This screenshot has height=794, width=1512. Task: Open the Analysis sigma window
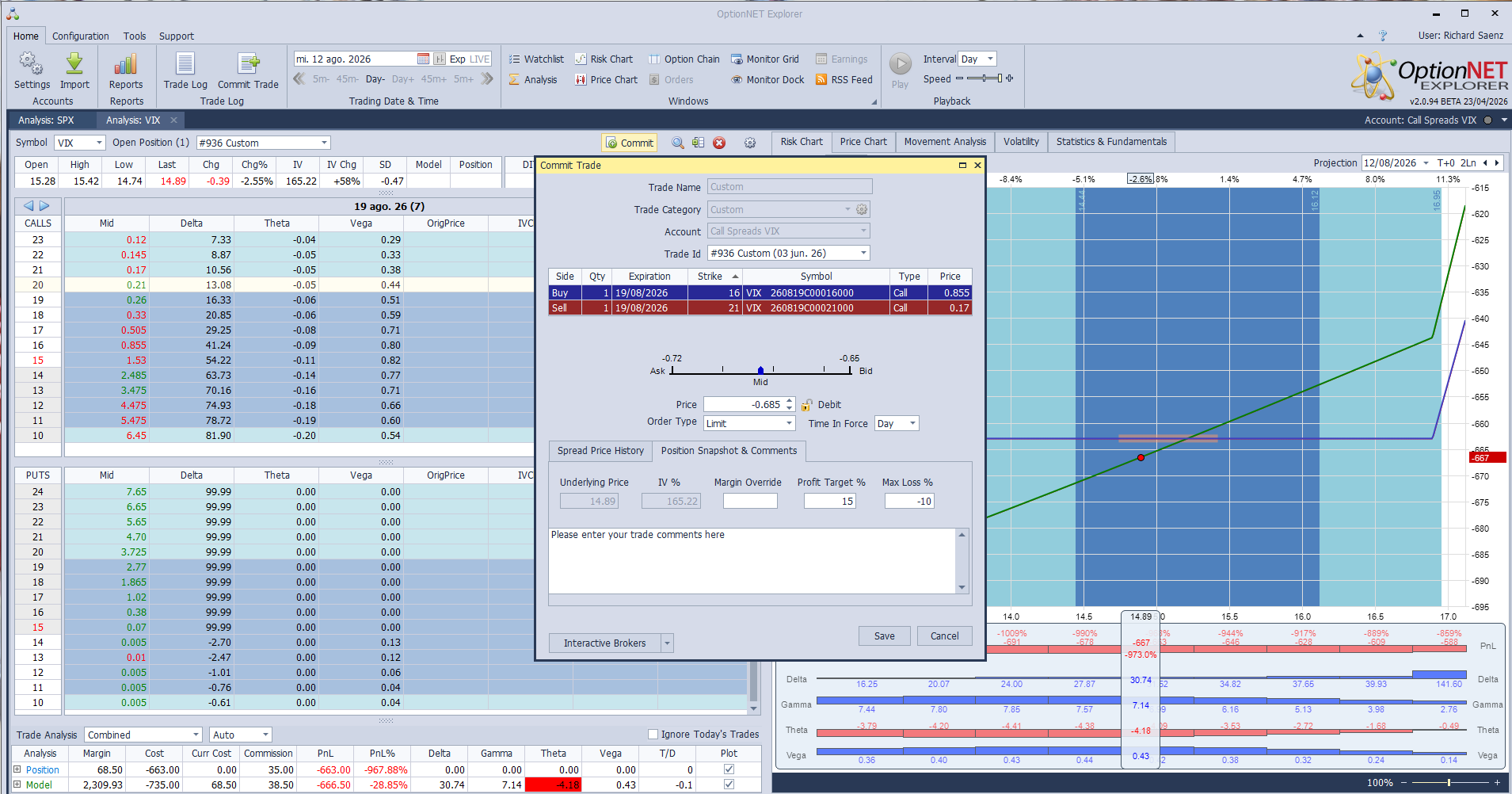[533, 79]
